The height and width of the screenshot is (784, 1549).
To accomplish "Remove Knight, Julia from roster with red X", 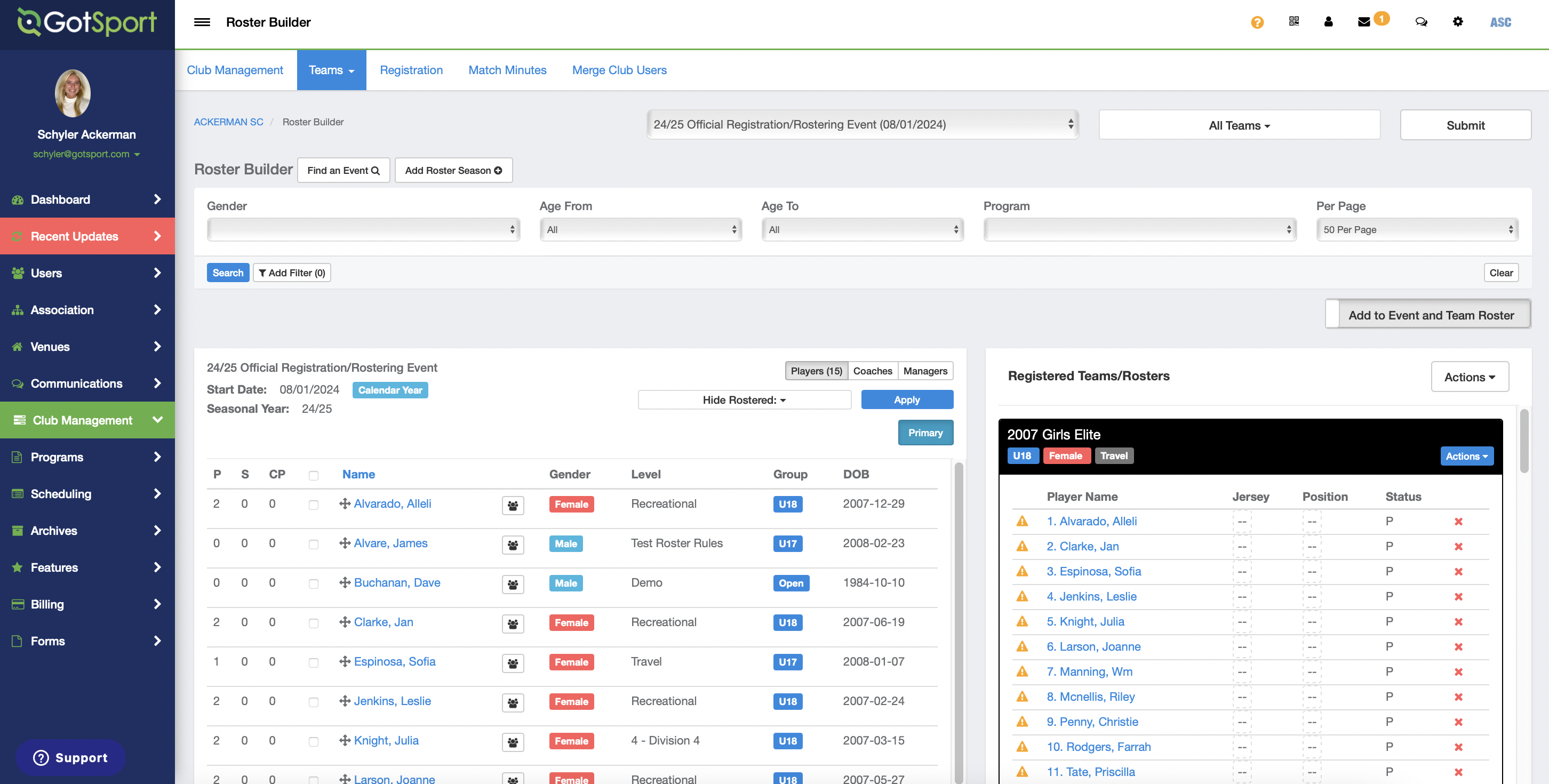I will [x=1458, y=622].
